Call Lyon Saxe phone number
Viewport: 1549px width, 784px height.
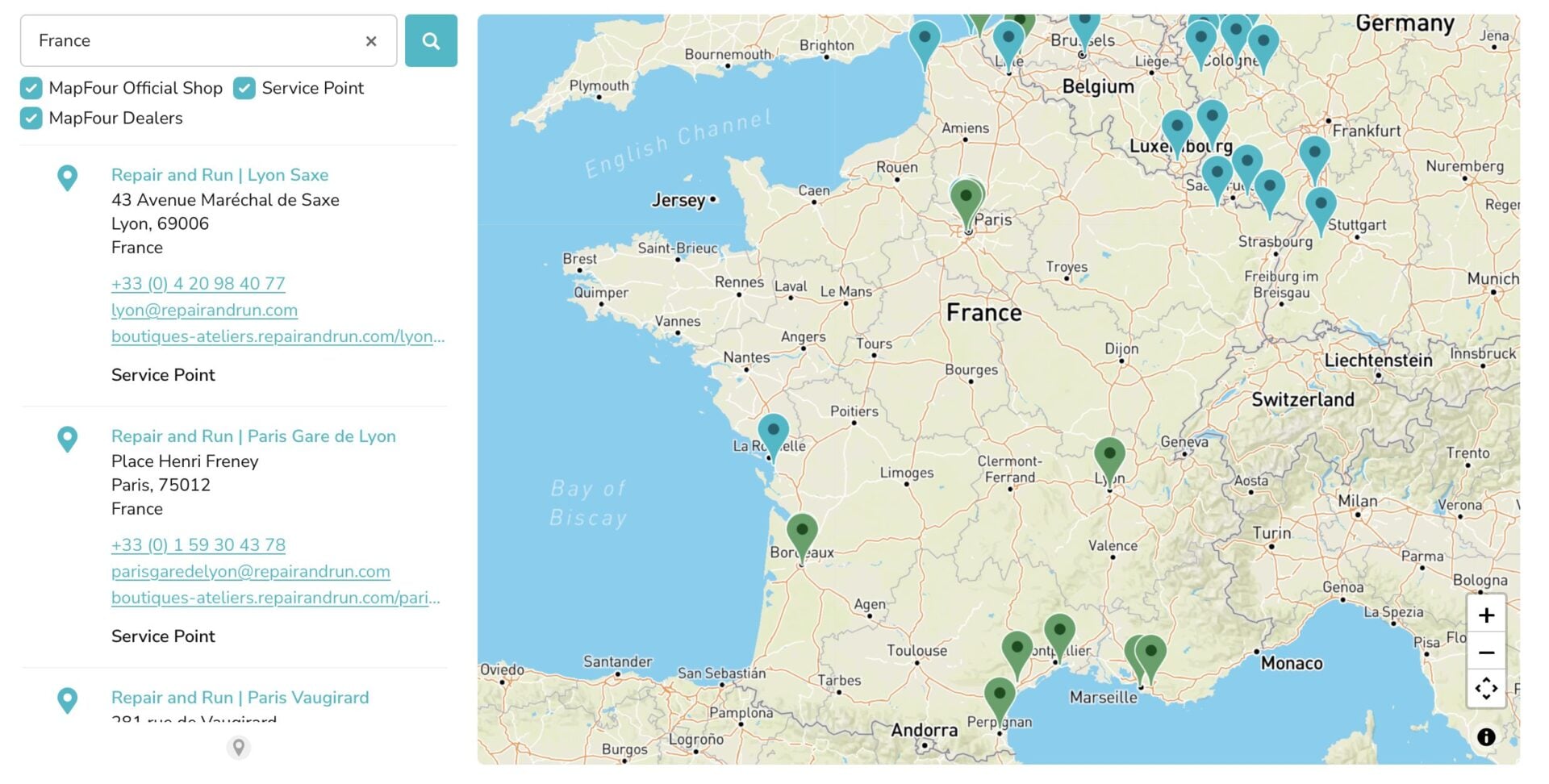[x=198, y=284]
